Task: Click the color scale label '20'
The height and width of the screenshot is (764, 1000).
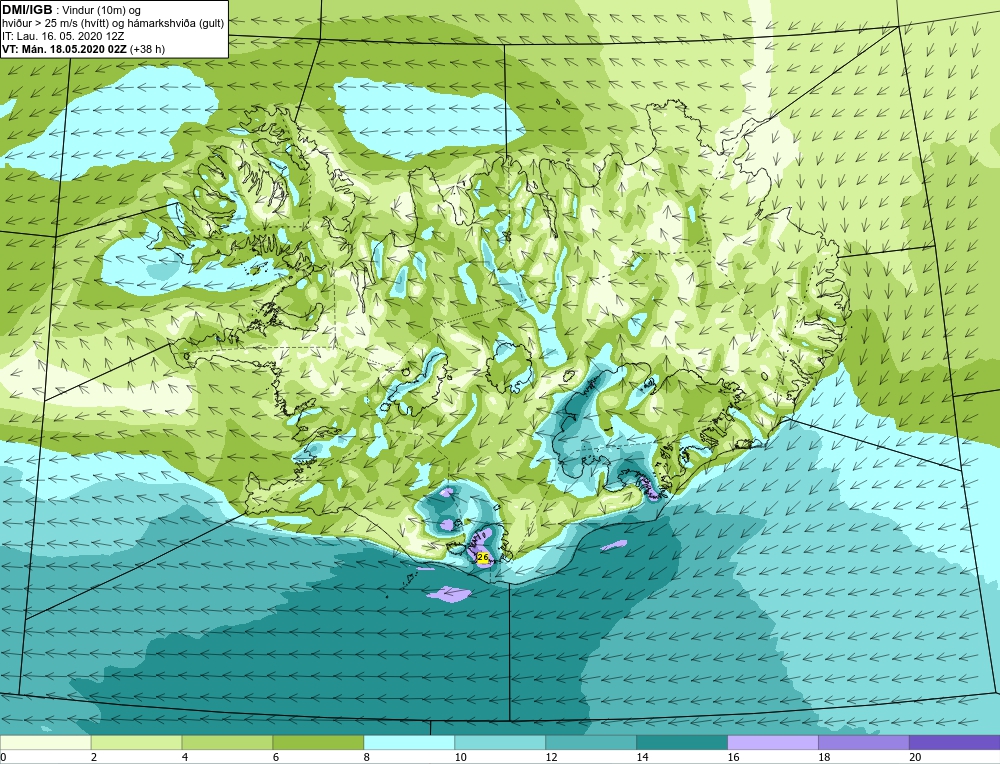Action: (x=915, y=757)
